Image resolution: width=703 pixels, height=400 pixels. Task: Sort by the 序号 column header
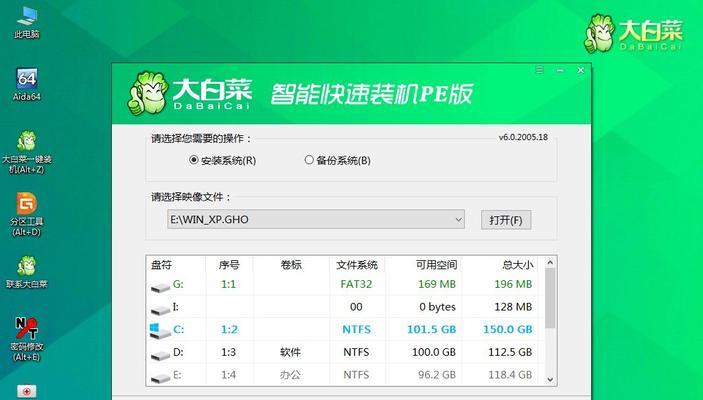229,265
